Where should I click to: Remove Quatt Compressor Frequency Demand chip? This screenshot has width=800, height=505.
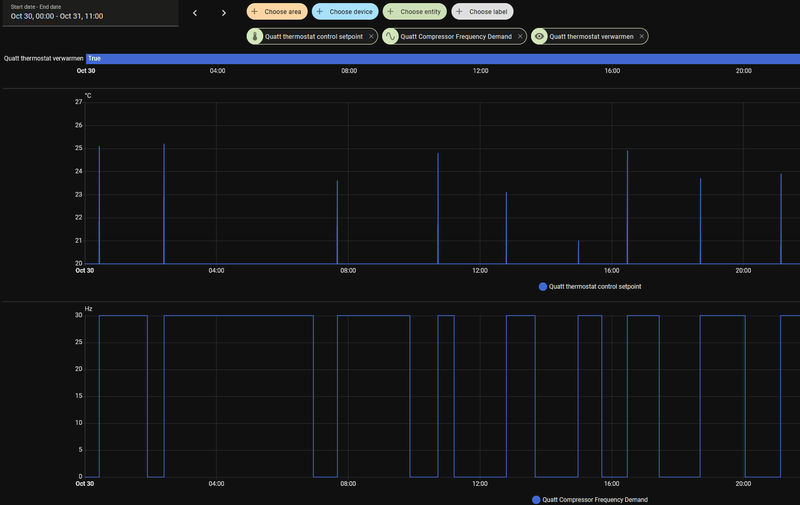[520, 36]
